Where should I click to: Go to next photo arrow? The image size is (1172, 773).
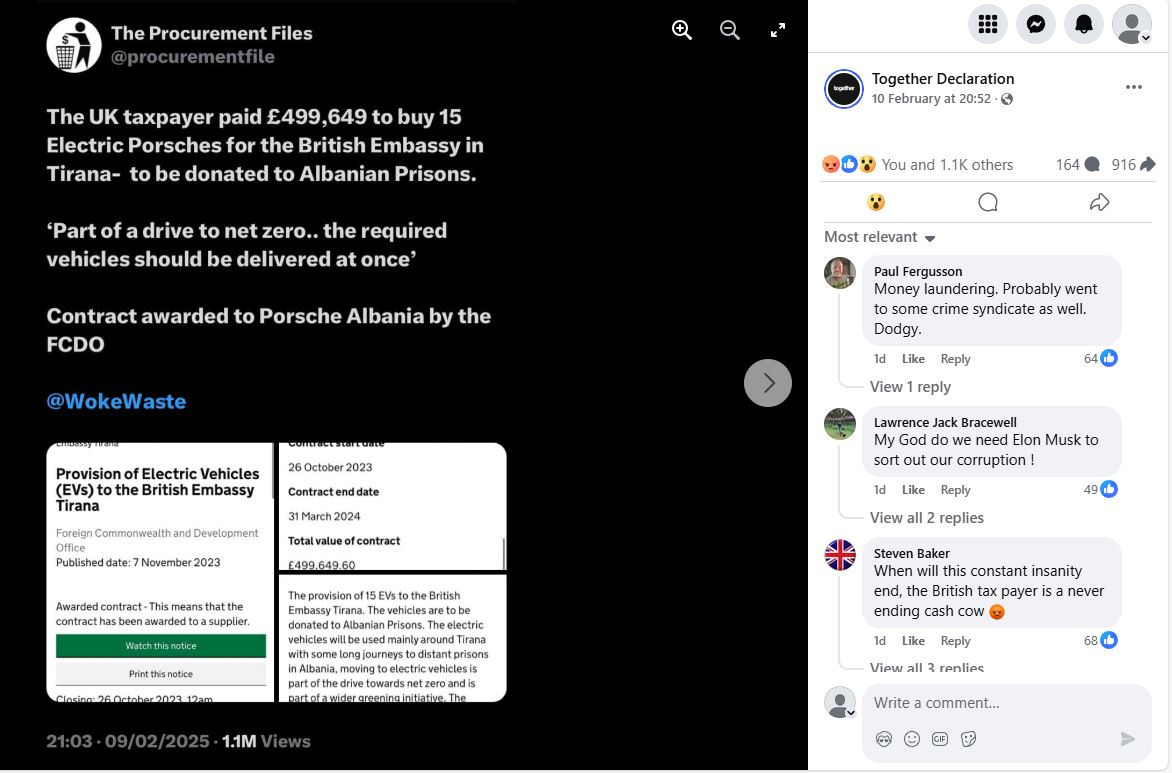pyautogui.click(x=768, y=383)
